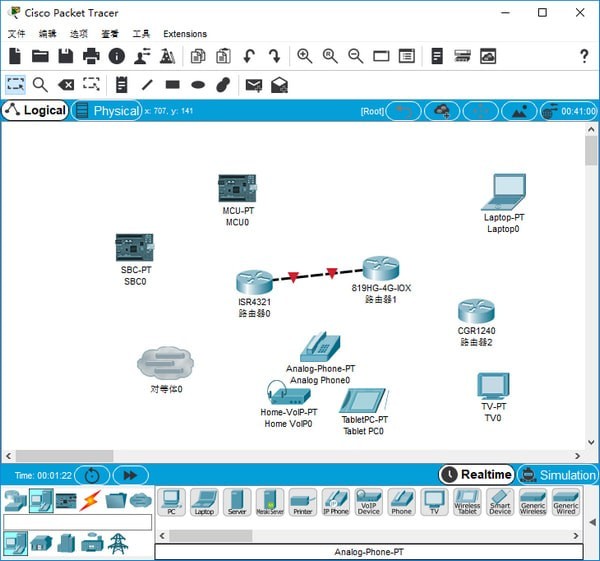Click the fast forward time button
The height and width of the screenshot is (561, 600).
click(x=130, y=475)
